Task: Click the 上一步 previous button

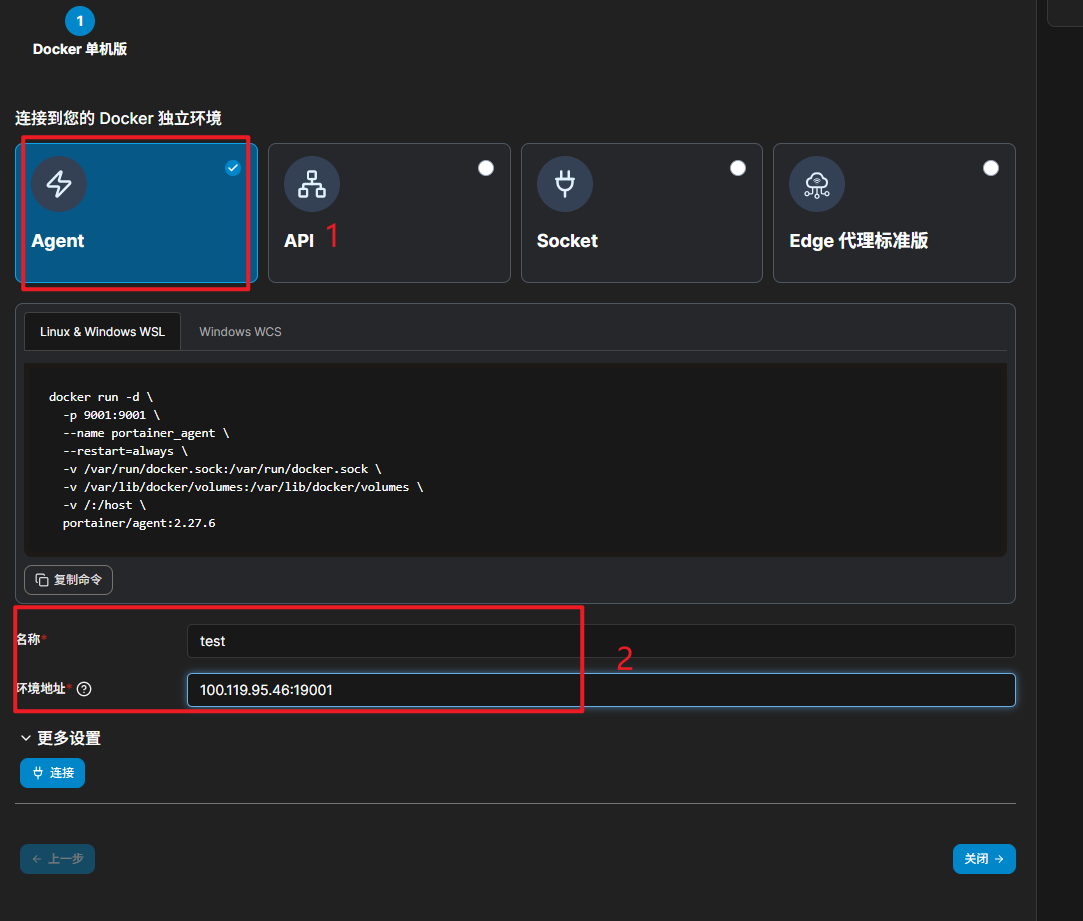Action: [x=57, y=859]
